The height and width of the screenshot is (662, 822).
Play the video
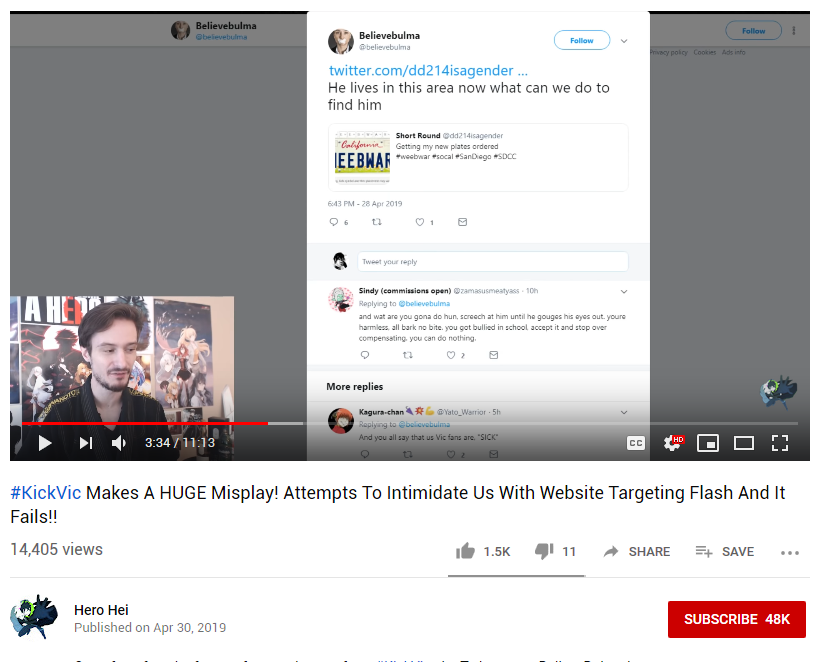[45, 443]
